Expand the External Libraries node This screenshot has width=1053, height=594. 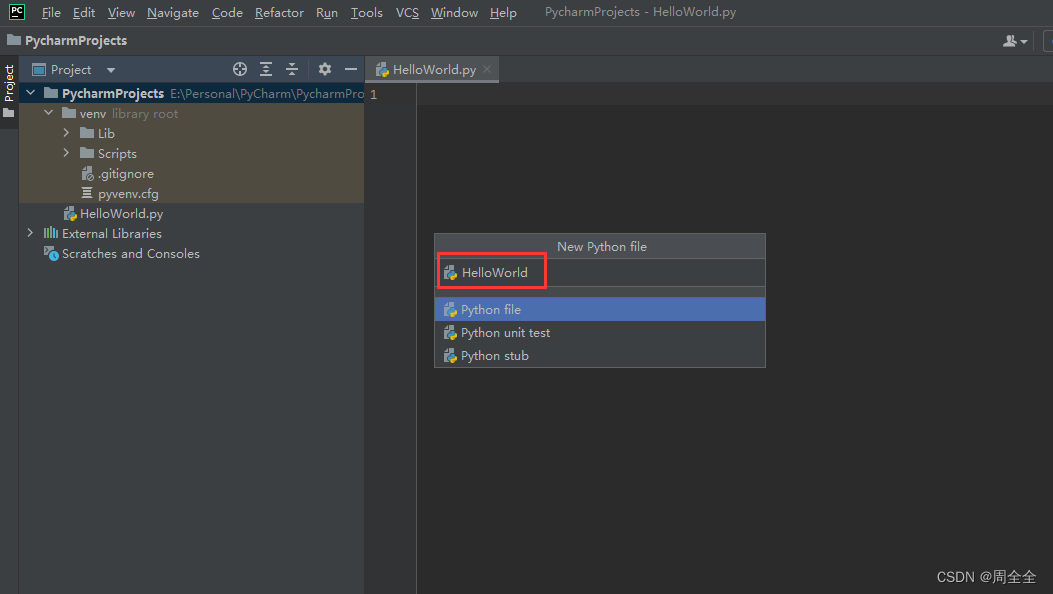coord(30,233)
